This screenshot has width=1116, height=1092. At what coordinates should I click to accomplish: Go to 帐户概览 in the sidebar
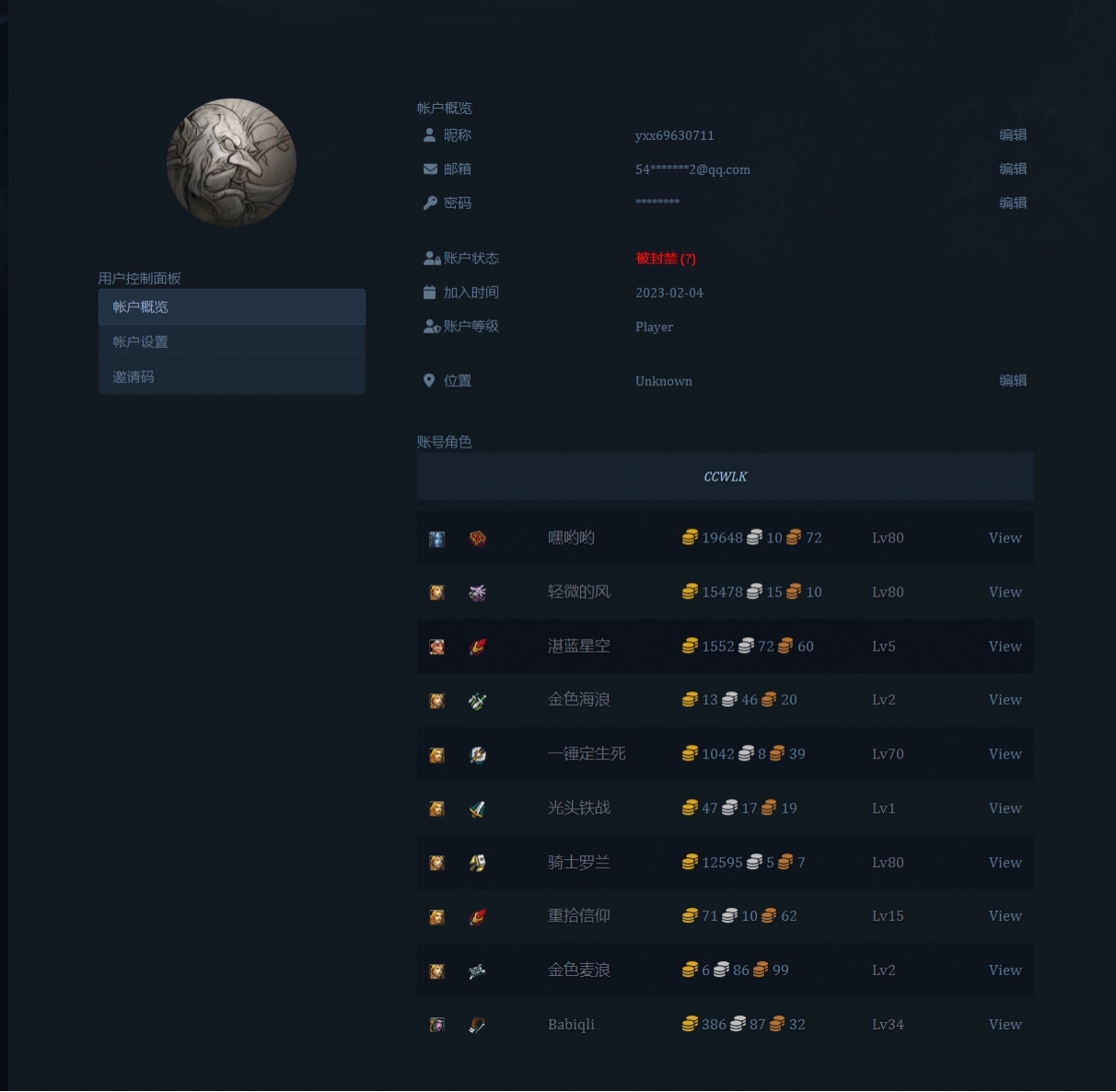click(231, 307)
